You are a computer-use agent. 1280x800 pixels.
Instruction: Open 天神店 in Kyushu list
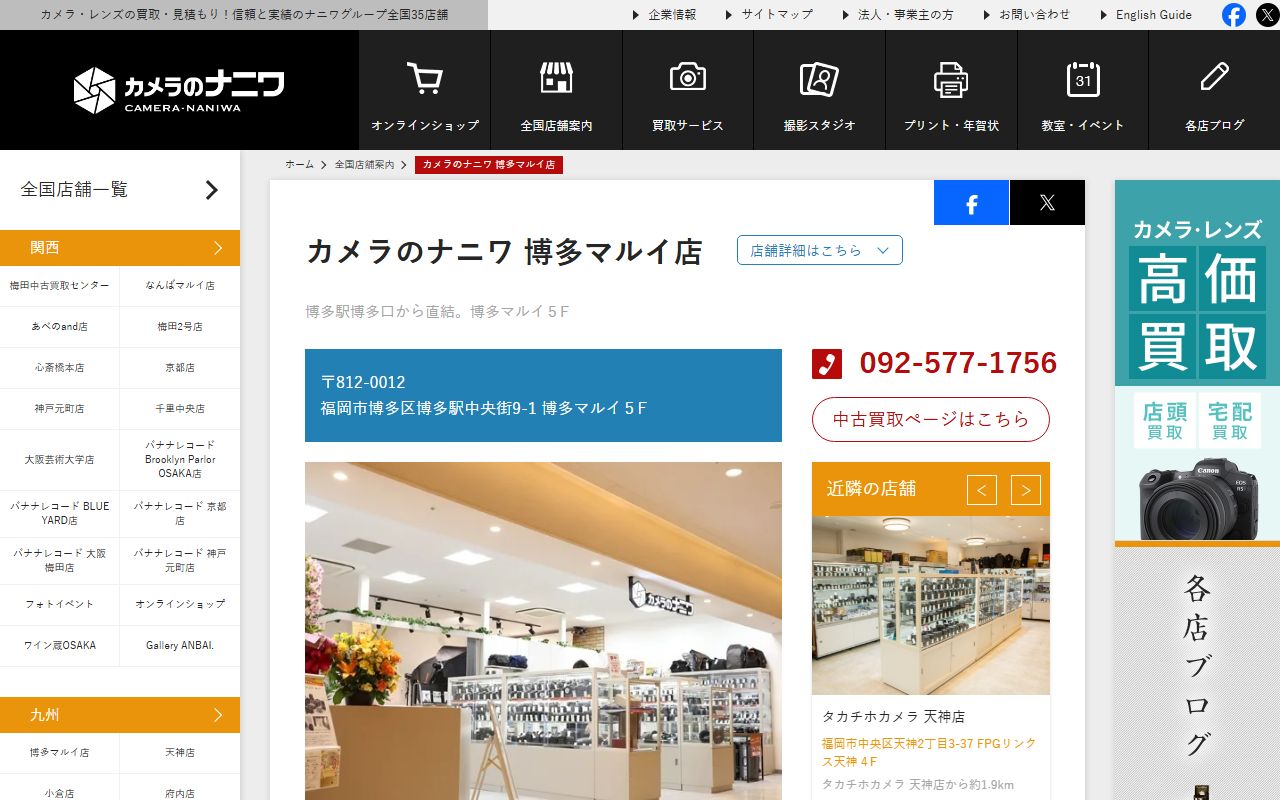pos(180,752)
